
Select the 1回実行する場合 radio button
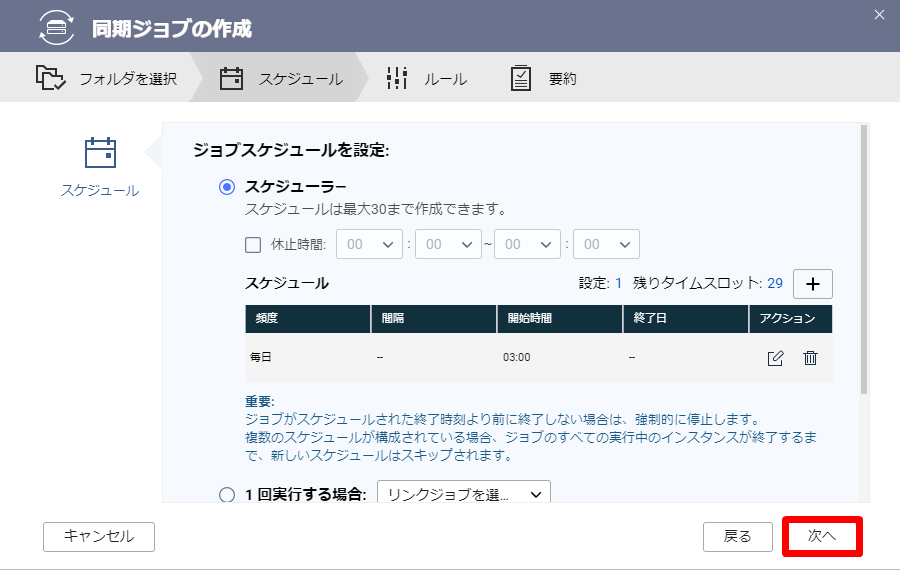click(227, 494)
